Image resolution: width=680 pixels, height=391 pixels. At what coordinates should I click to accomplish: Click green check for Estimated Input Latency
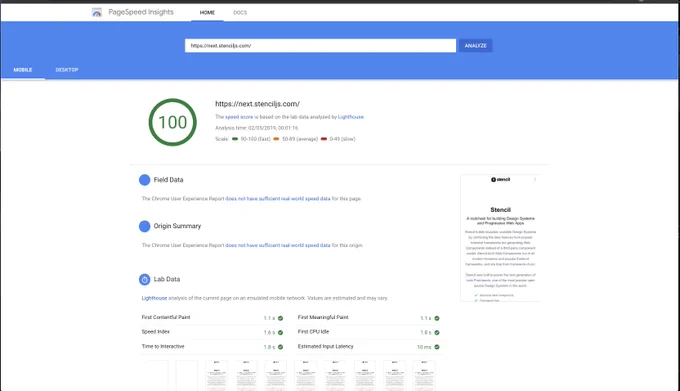[x=437, y=347]
